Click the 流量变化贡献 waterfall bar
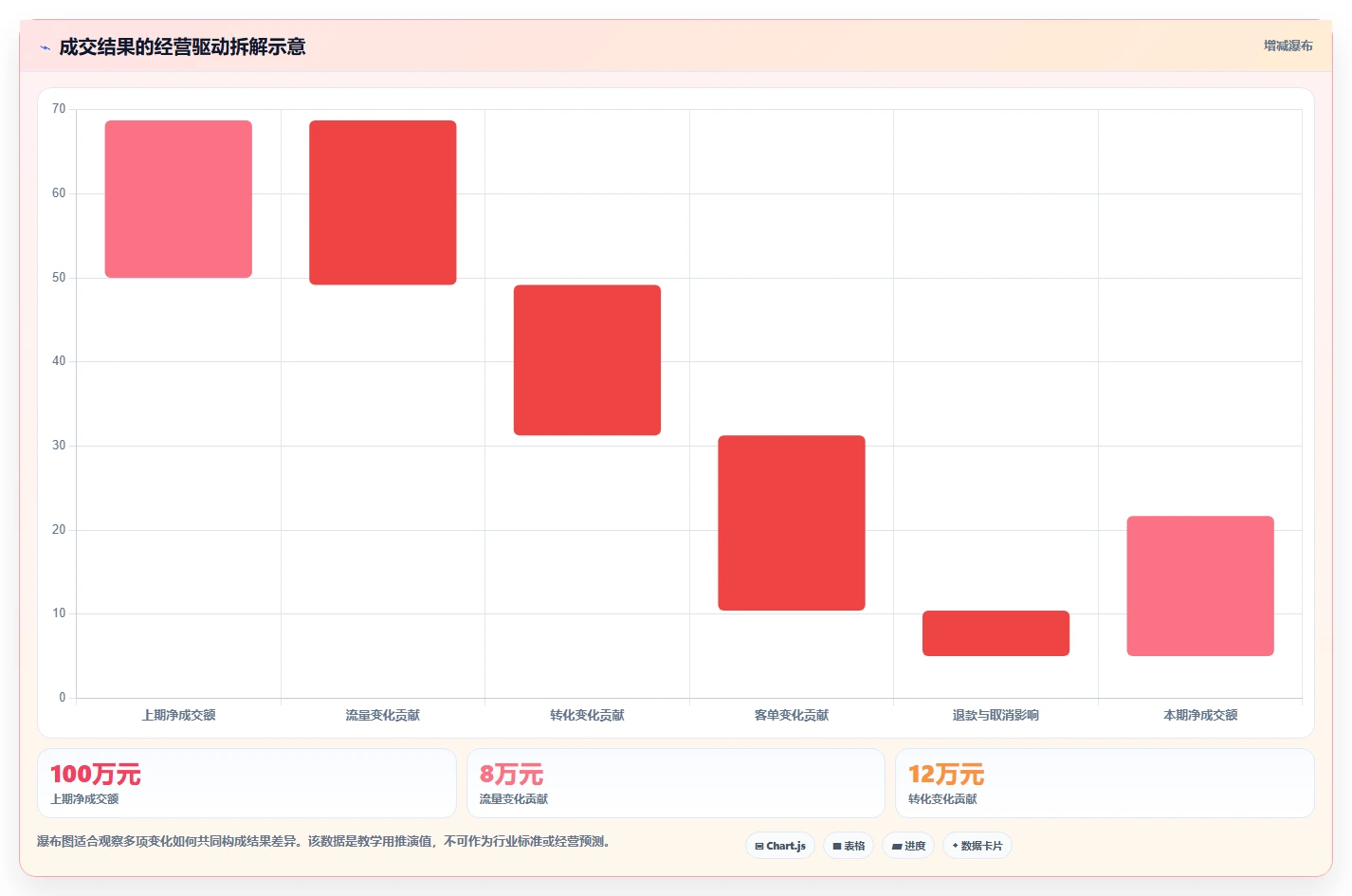The image size is (1352, 896). point(383,202)
